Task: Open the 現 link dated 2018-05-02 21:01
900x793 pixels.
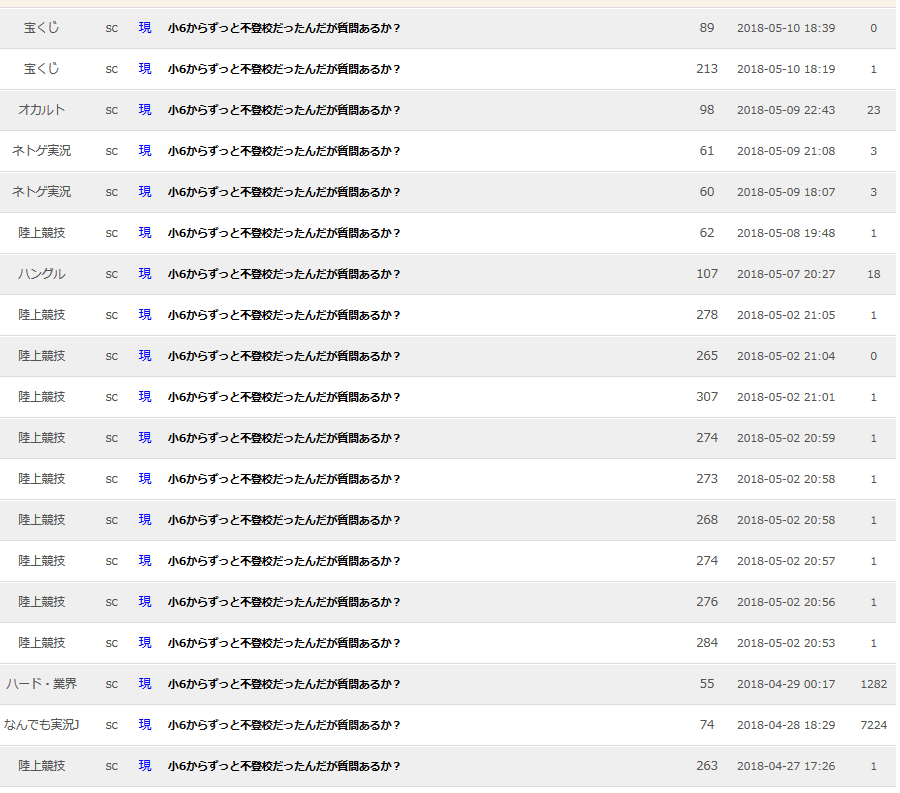Action: (x=145, y=397)
